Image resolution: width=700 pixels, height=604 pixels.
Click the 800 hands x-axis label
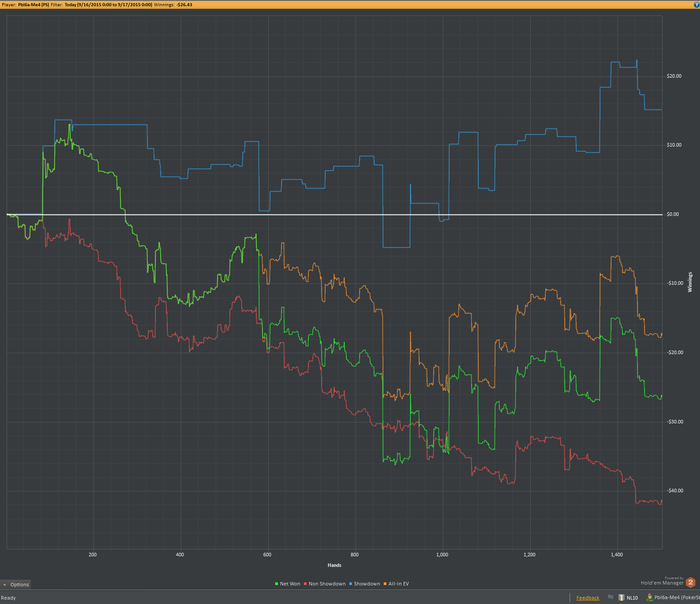(354, 555)
